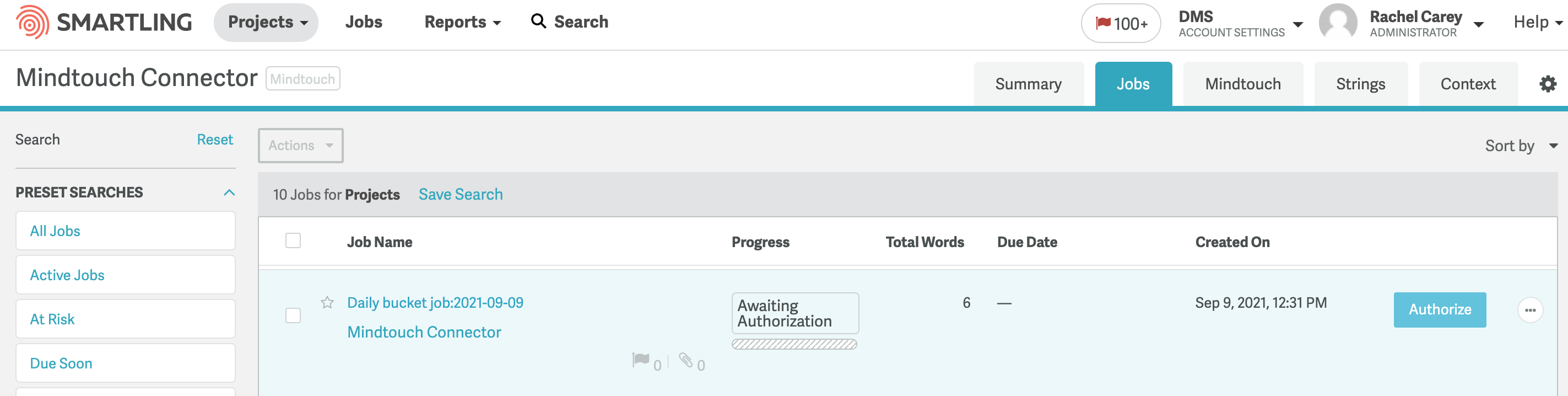Image resolution: width=1568 pixels, height=396 pixels.
Task: Open the Sort by dropdown
Action: (1521, 146)
